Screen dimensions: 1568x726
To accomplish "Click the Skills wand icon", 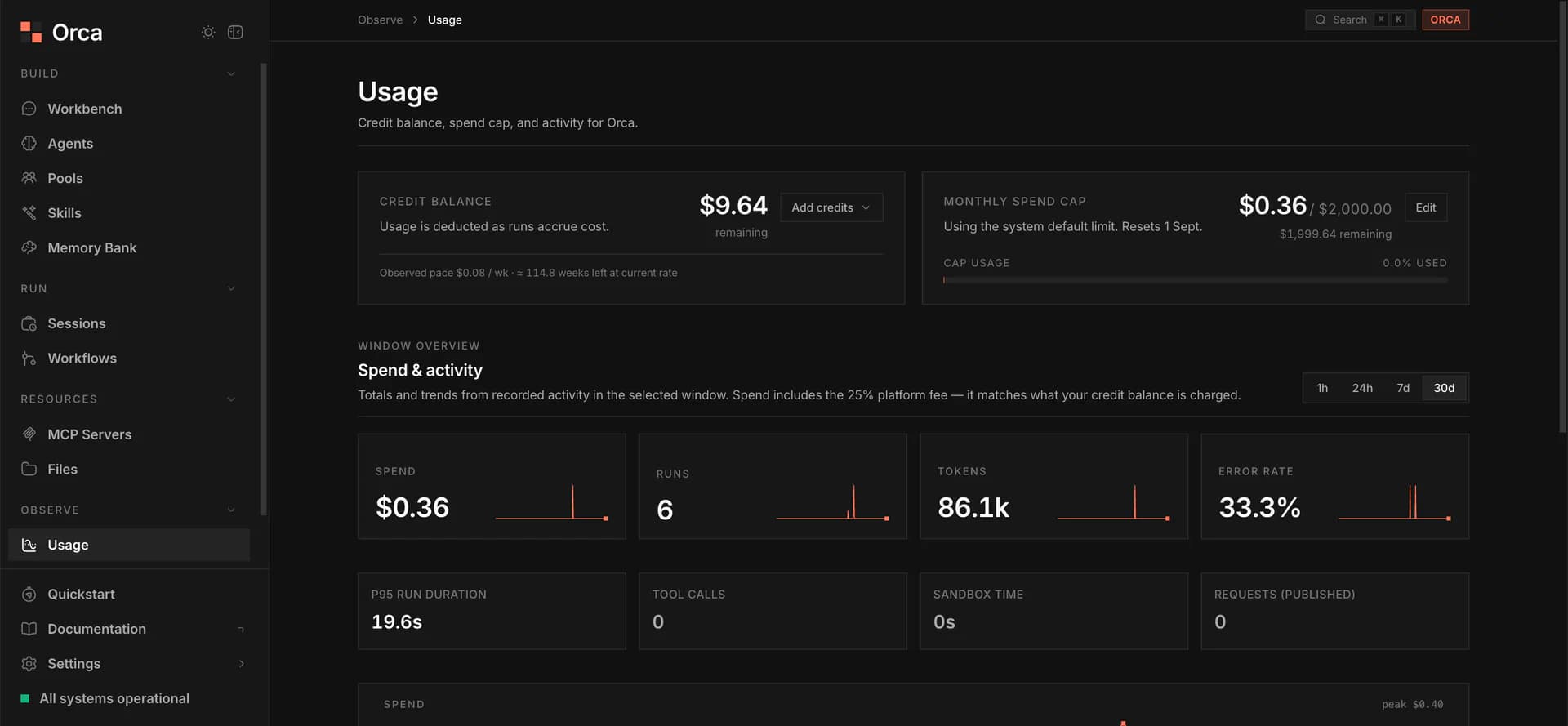I will coord(29,212).
